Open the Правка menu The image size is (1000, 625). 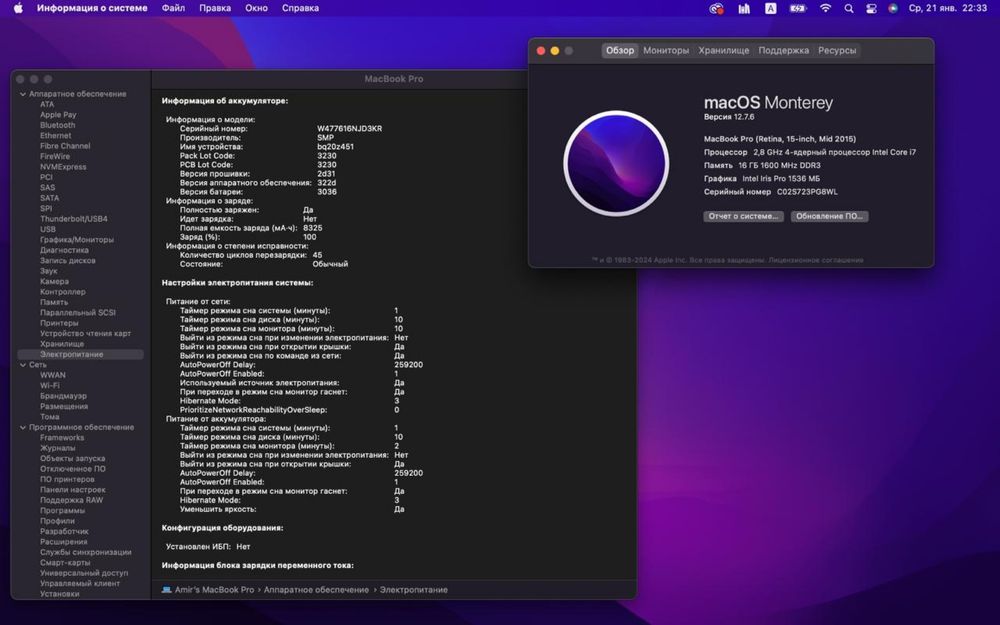click(x=215, y=8)
